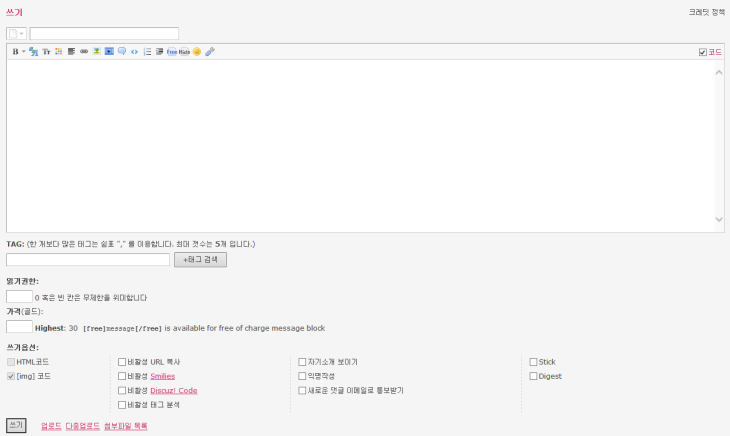This screenshot has width=730, height=436.
Task: Insert a Free message block
Action: pos(172,52)
